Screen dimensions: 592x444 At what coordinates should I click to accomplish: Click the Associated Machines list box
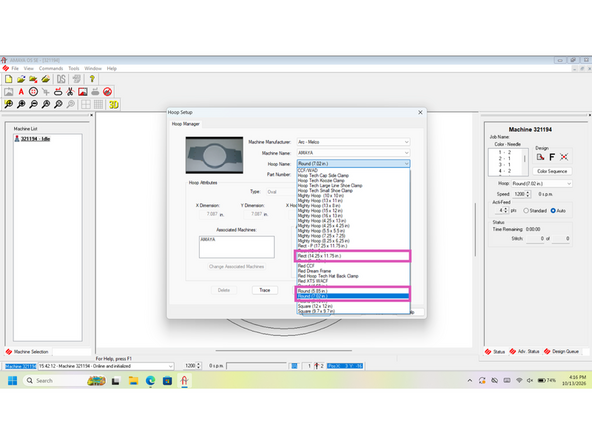pos(237,247)
